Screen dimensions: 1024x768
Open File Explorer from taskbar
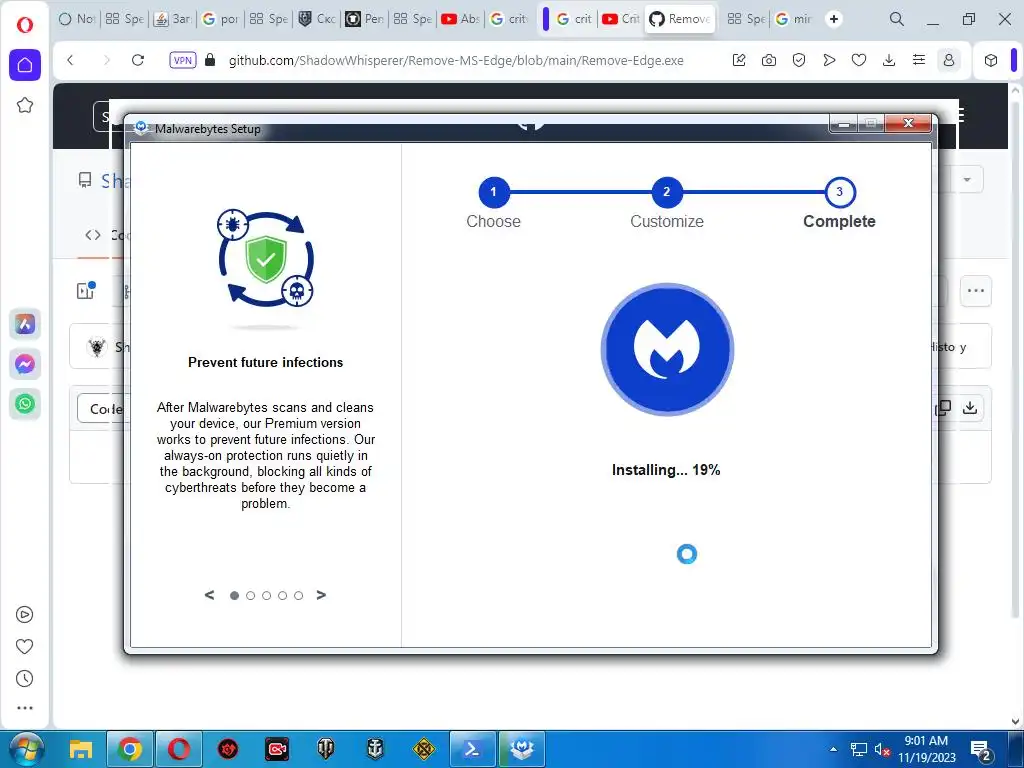(81, 749)
